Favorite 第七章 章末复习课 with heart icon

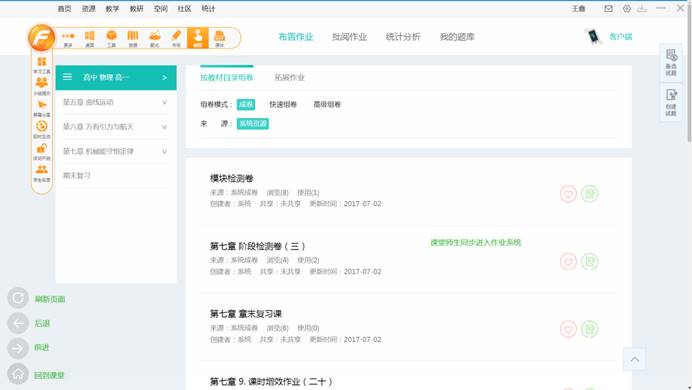click(x=568, y=329)
